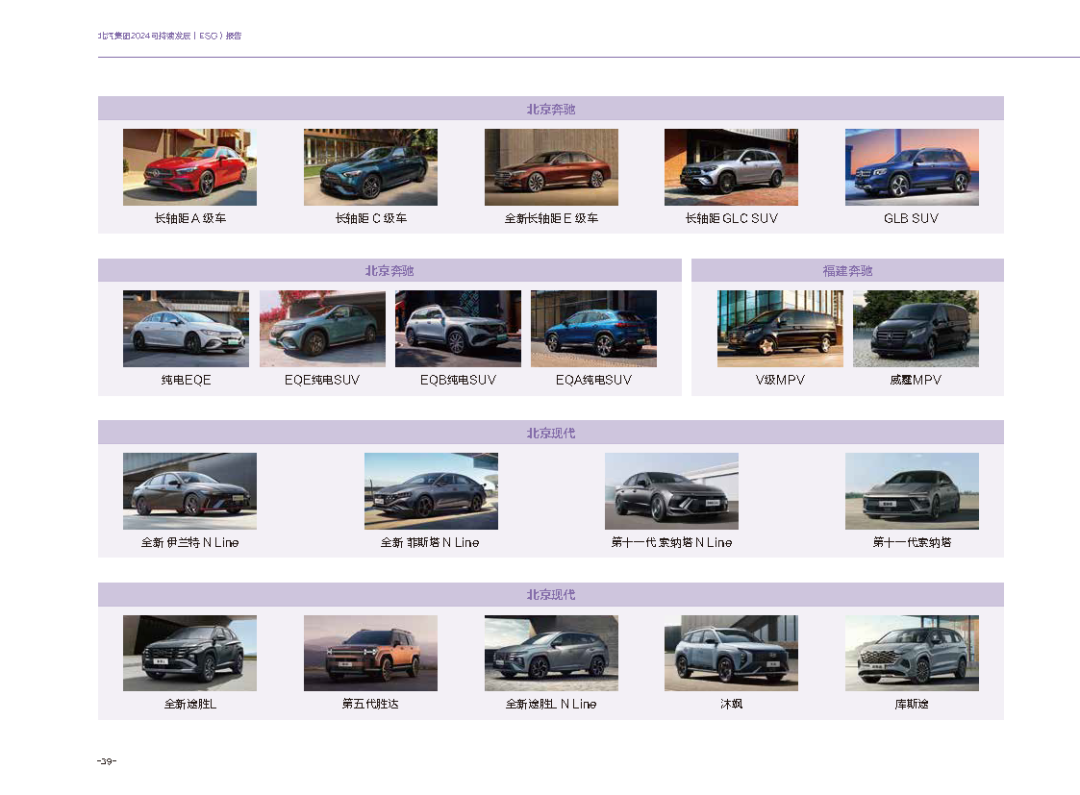Click the caption EQA纯电SUV
Image resolution: width=1080 pixels, height=795 pixels.
594,380
